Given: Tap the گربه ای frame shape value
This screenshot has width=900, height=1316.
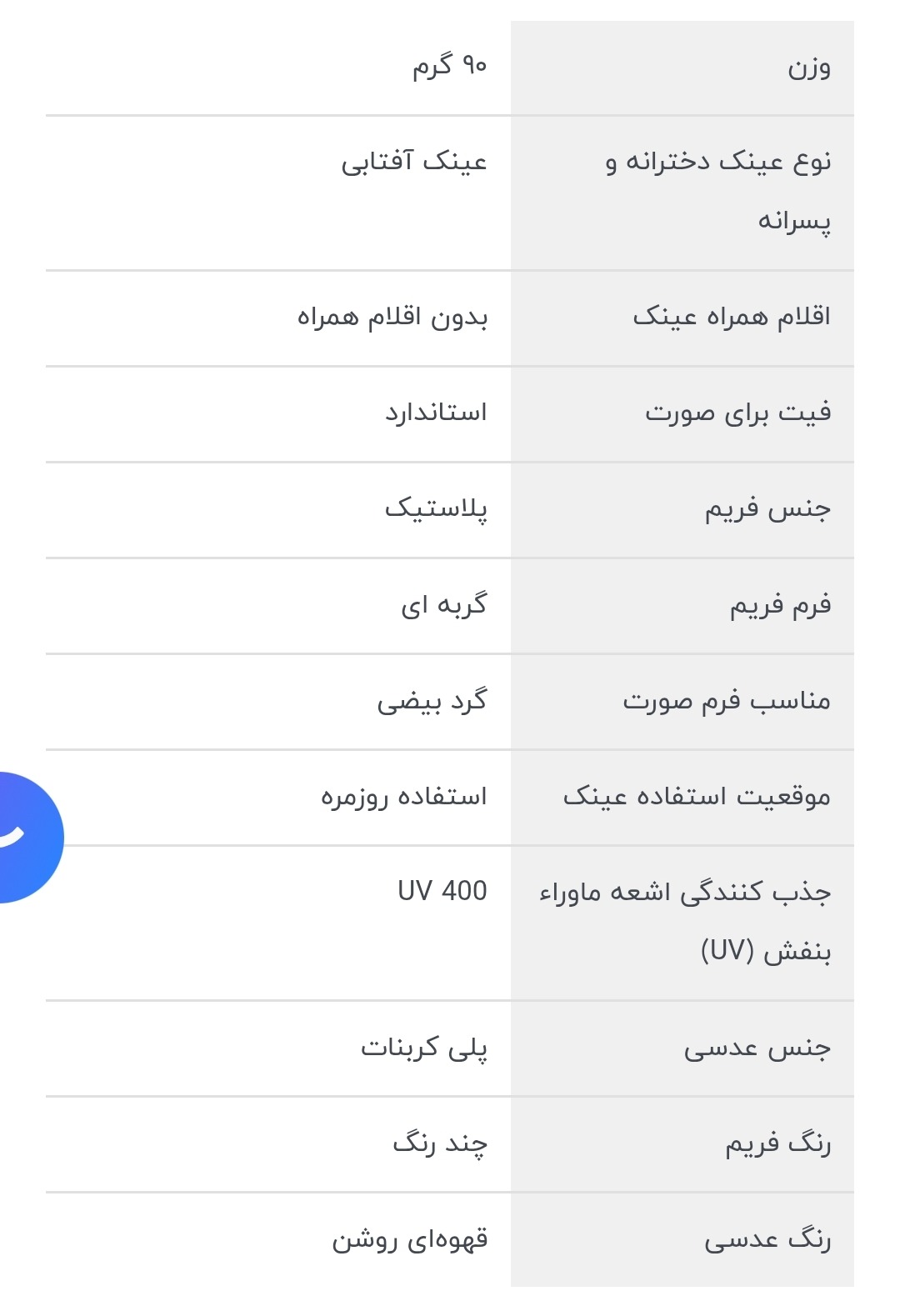Looking at the screenshot, I should tap(443, 604).
